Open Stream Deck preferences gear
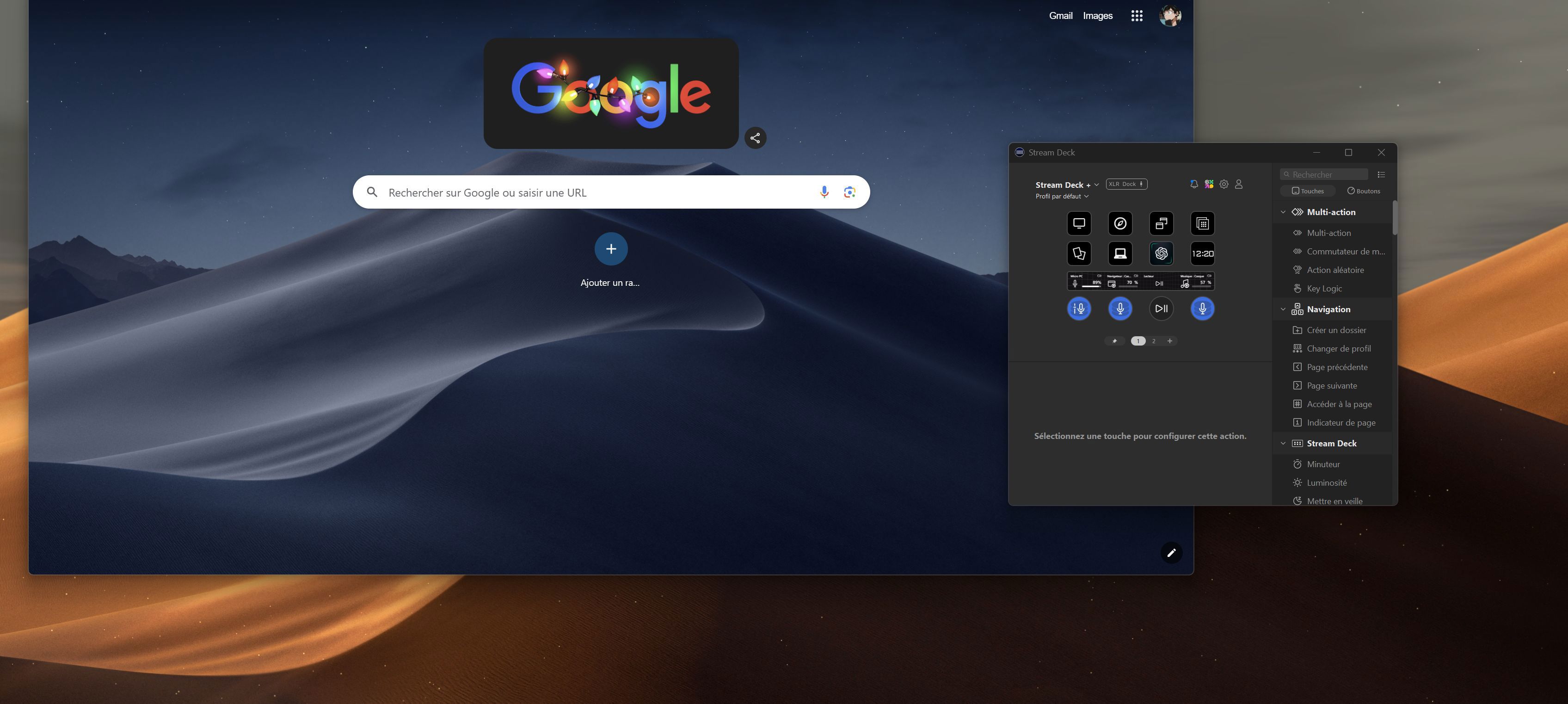The width and height of the screenshot is (1568, 704). click(x=1224, y=184)
